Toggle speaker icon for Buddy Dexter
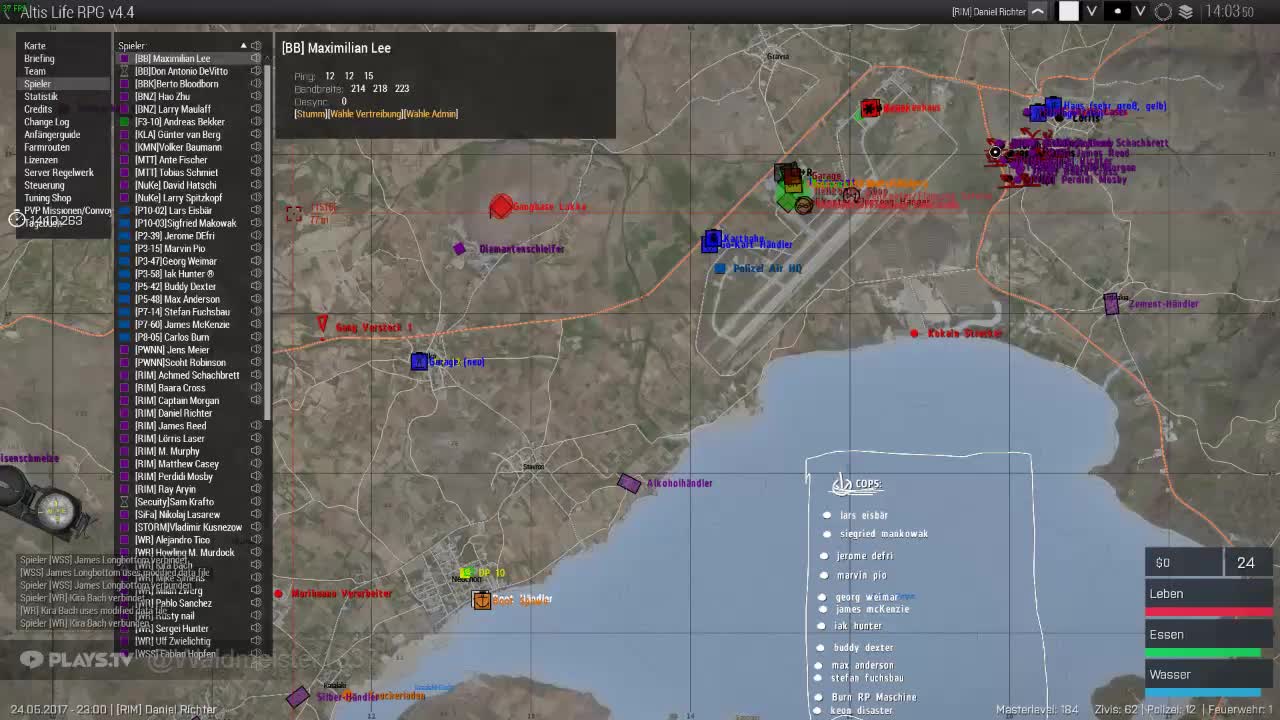The width and height of the screenshot is (1280, 720). pos(256,287)
